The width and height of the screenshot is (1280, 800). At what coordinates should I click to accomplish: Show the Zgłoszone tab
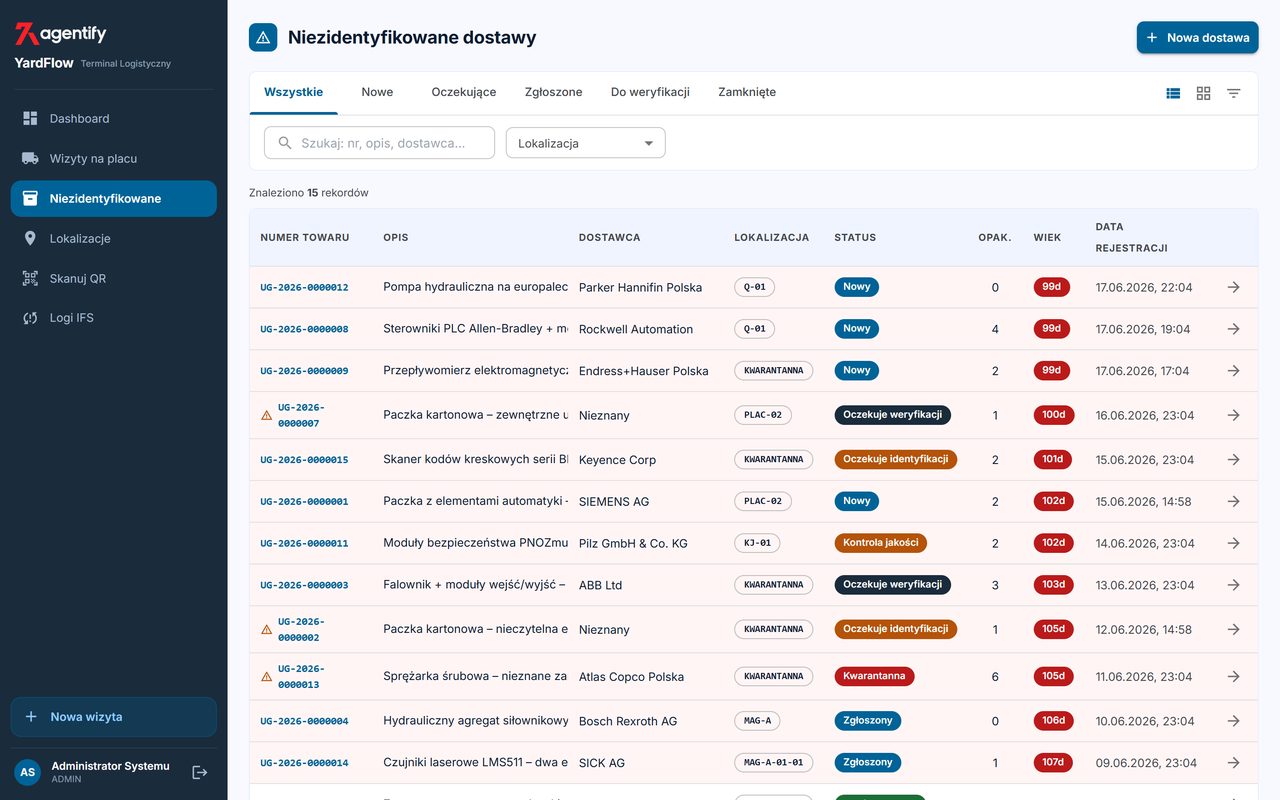pyautogui.click(x=553, y=92)
